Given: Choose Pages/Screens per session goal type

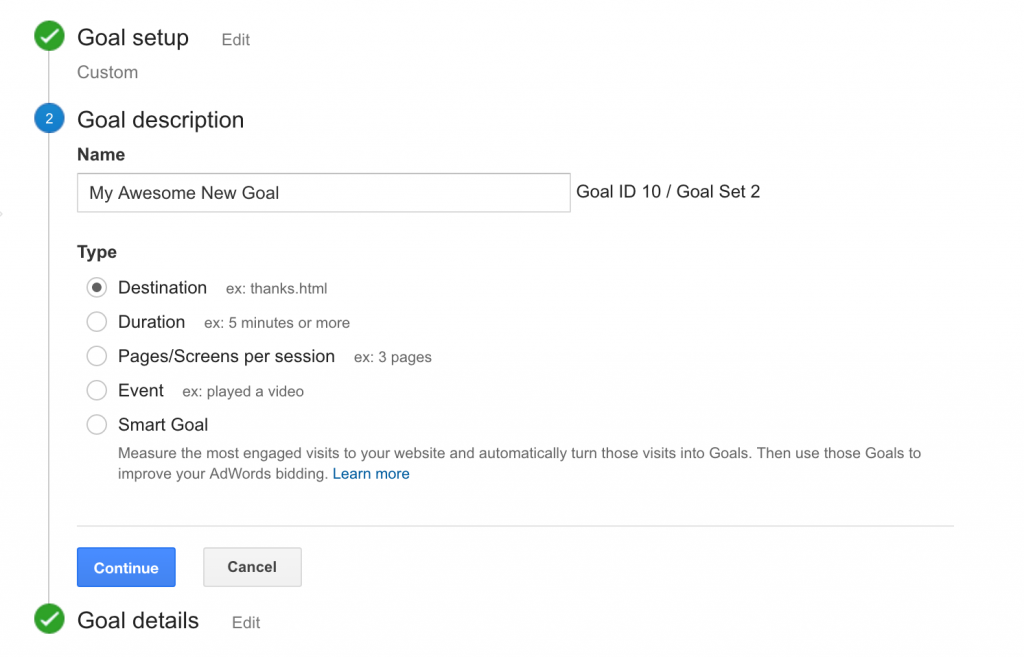Looking at the screenshot, I should [97, 356].
